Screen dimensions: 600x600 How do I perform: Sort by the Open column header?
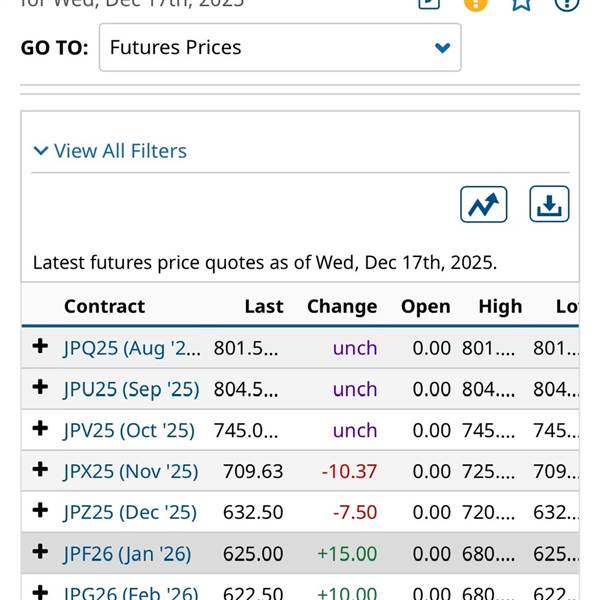coord(426,306)
